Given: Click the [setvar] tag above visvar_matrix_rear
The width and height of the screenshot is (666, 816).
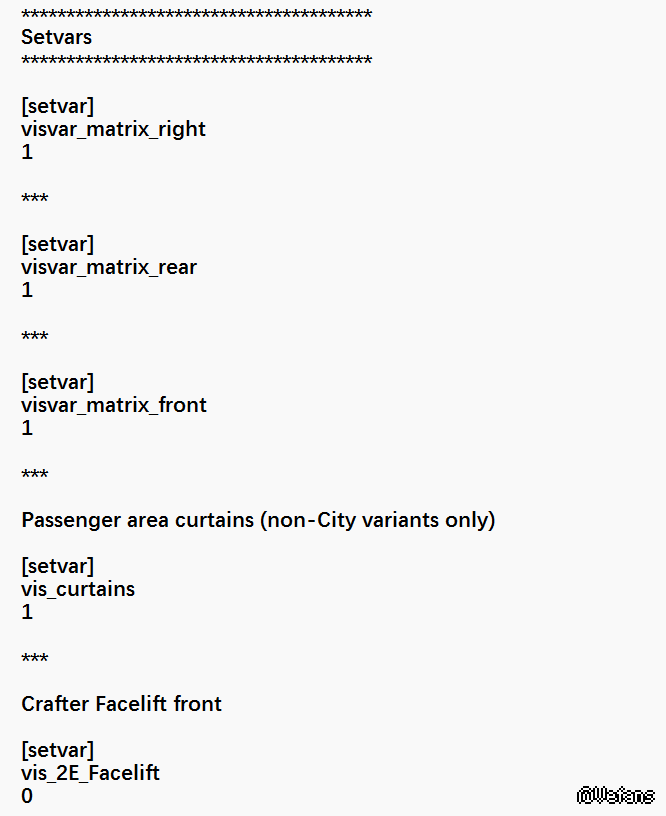Looking at the screenshot, I should click(x=57, y=244).
